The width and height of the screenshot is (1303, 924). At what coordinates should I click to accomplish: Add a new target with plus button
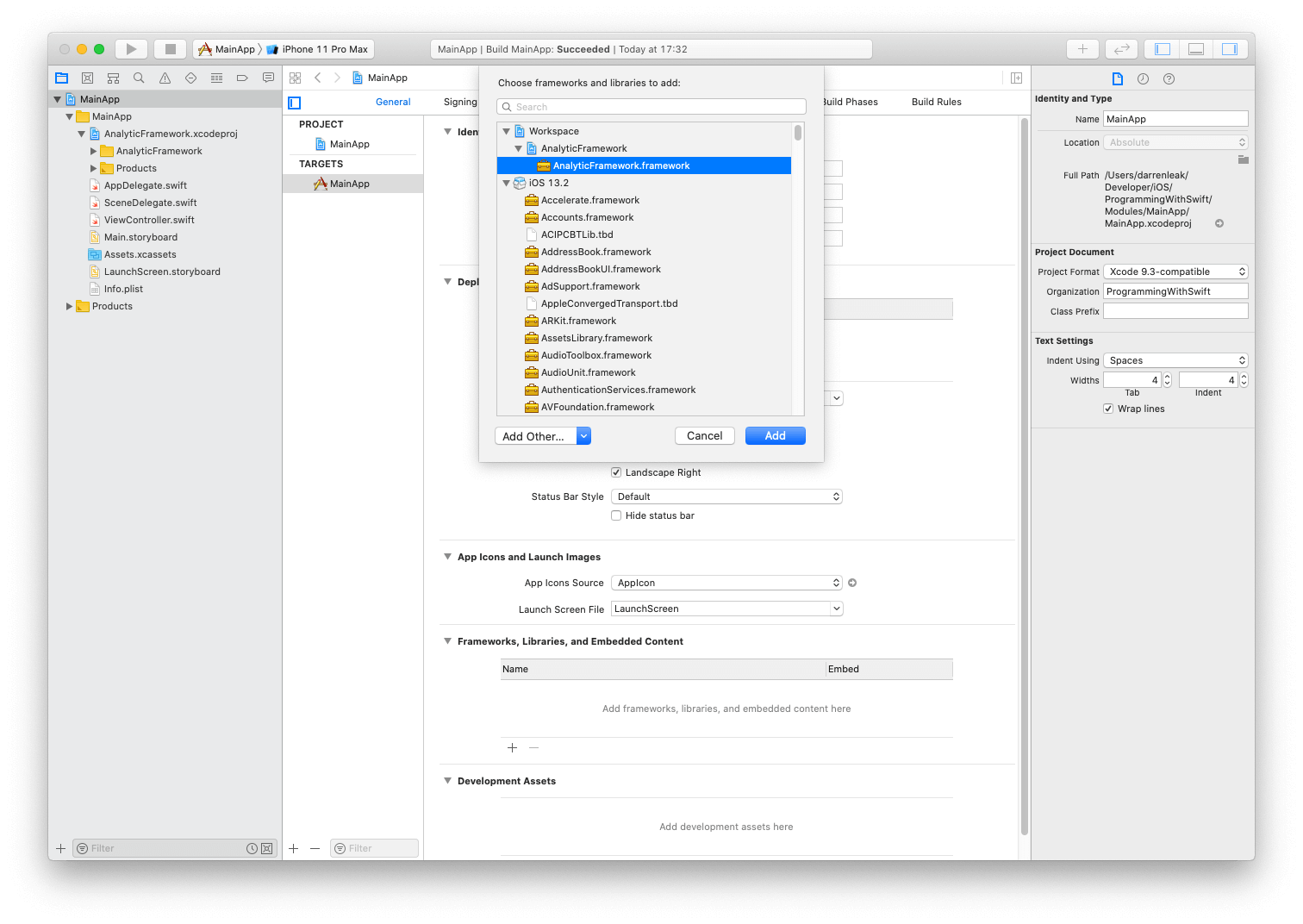coord(293,848)
